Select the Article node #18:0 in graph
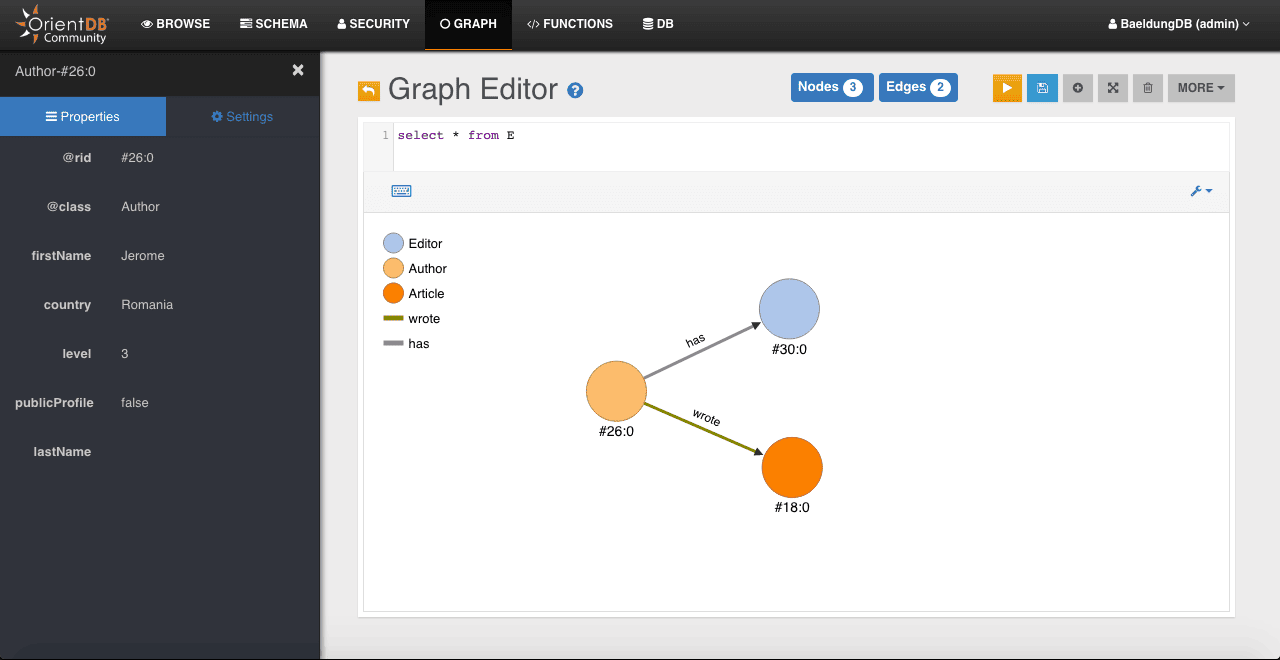 click(791, 466)
